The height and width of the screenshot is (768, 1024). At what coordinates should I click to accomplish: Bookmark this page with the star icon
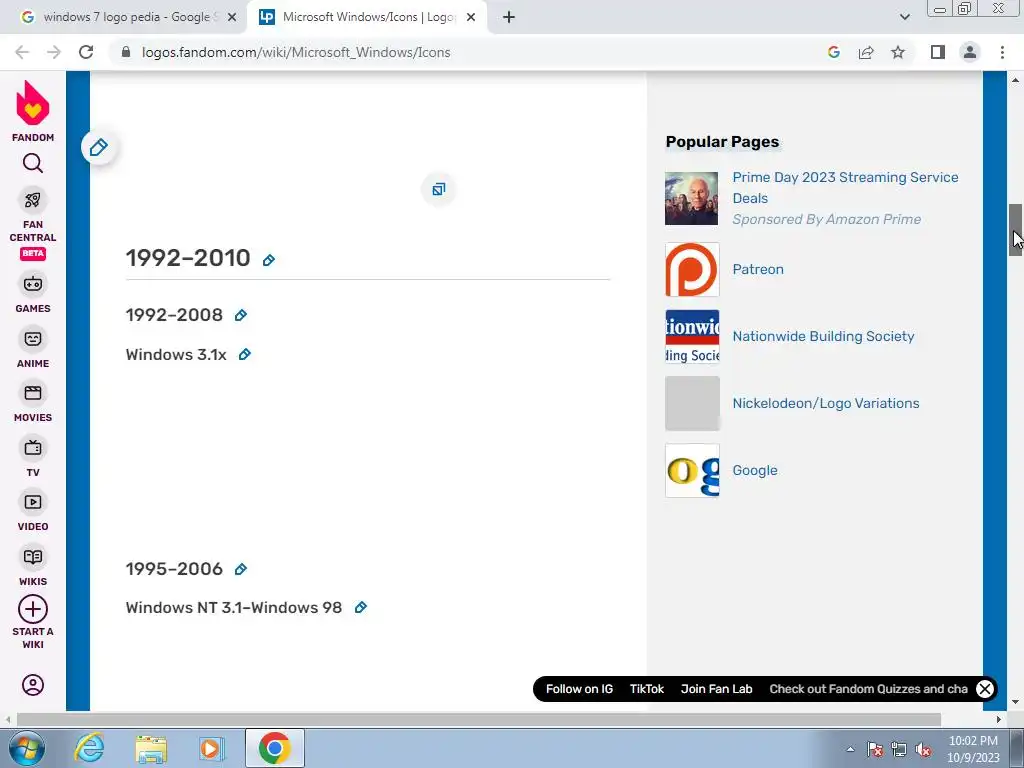point(898,52)
